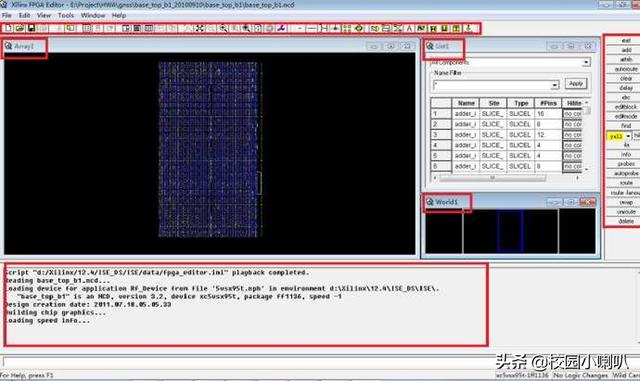640x381 pixels.
Task: Expand the All Components dropdown
Action: [x=586, y=62]
